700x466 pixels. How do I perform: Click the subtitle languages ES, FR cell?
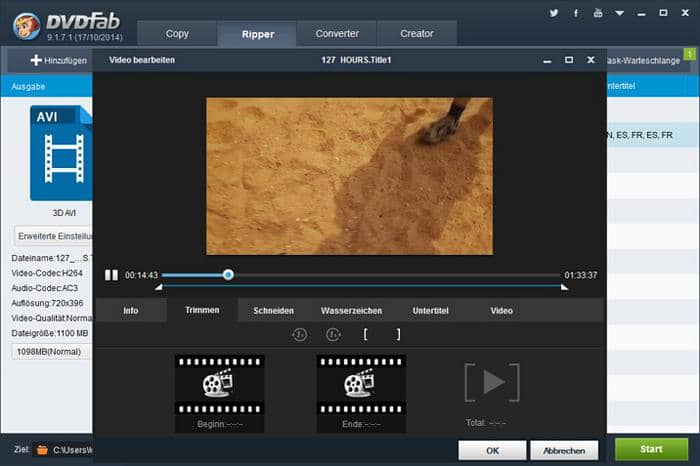point(640,135)
